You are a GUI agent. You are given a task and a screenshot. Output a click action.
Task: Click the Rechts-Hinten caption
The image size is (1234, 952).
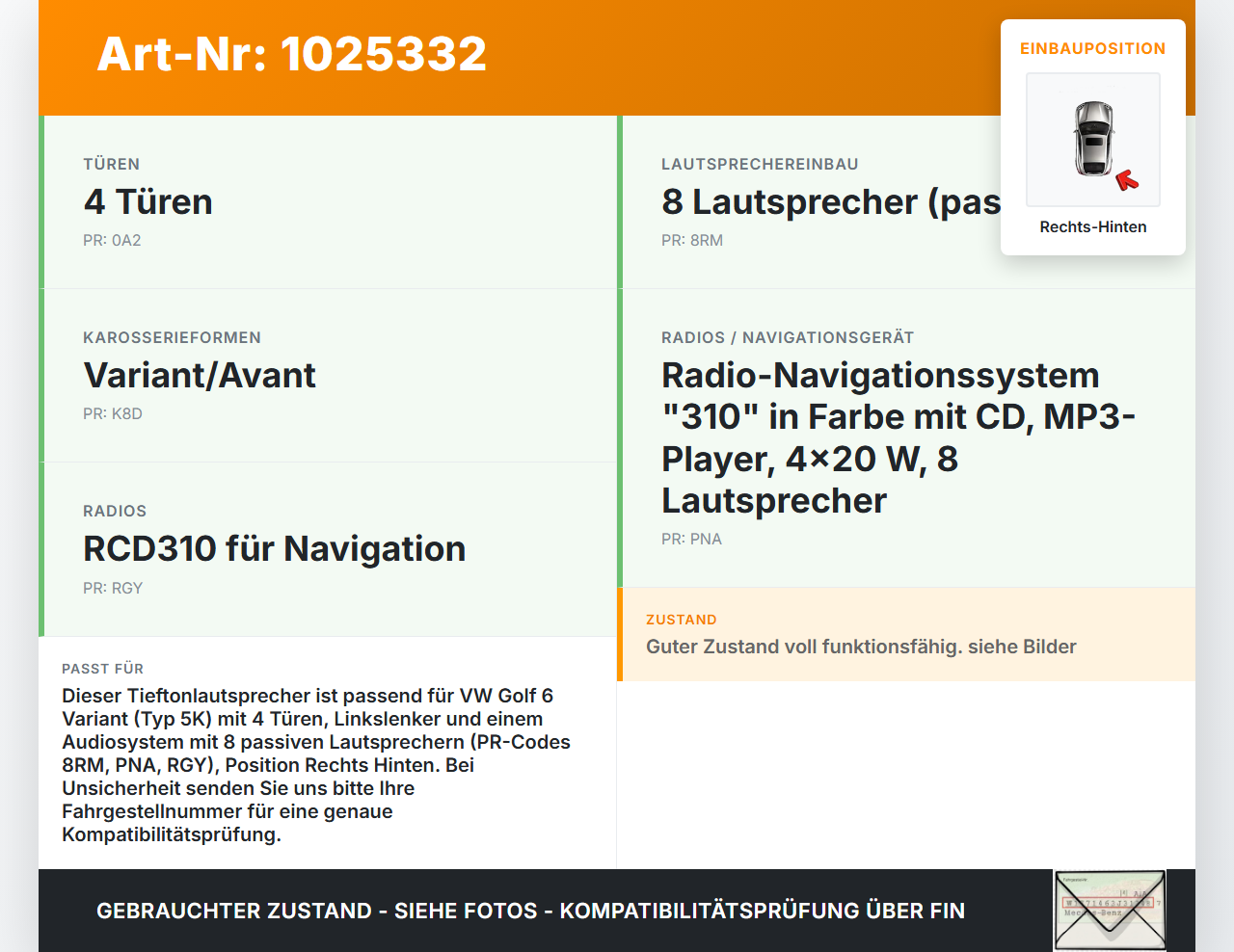click(1093, 226)
